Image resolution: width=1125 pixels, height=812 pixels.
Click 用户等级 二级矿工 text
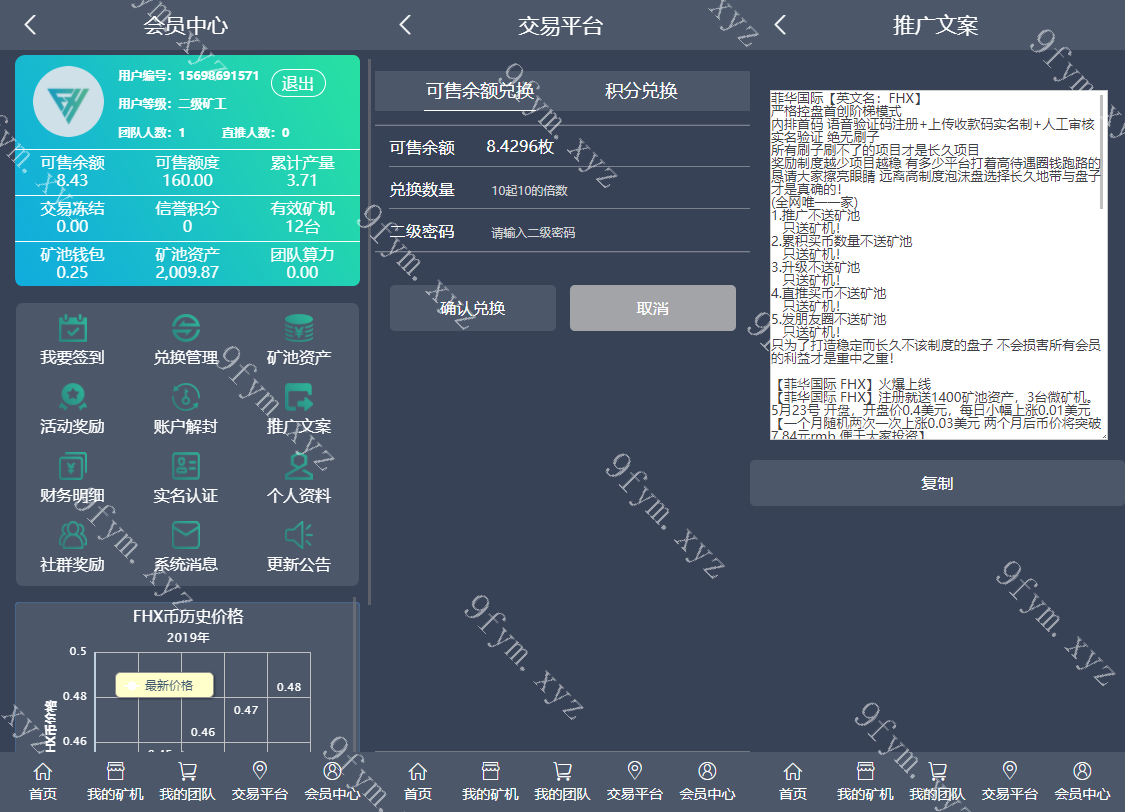point(172,104)
